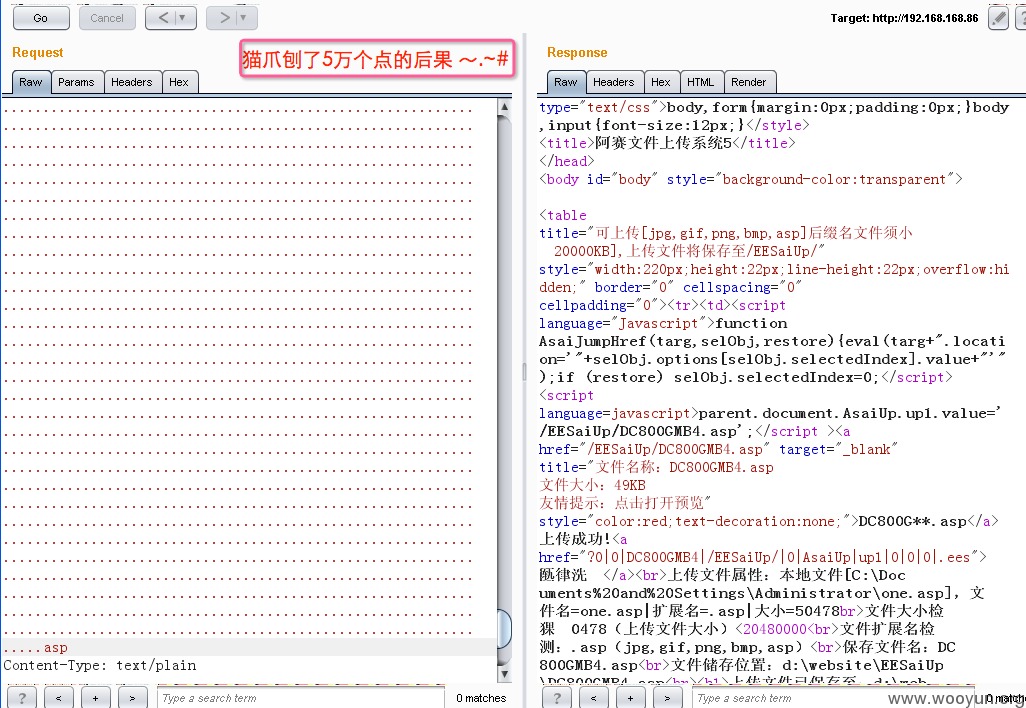The height and width of the screenshot is (708, 1026).
Task: Click the '文件大小: 49KB' response line
Action: point(592,485)
